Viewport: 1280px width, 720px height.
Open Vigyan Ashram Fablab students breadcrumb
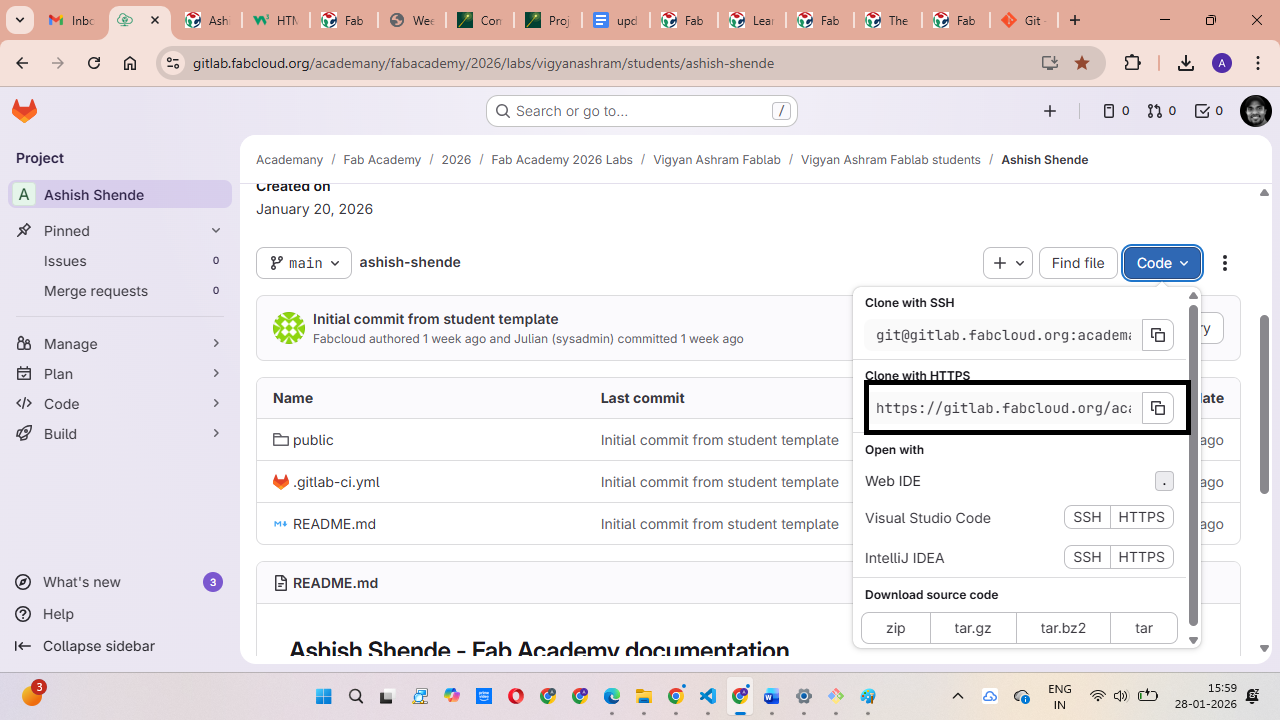pos(891,160)
